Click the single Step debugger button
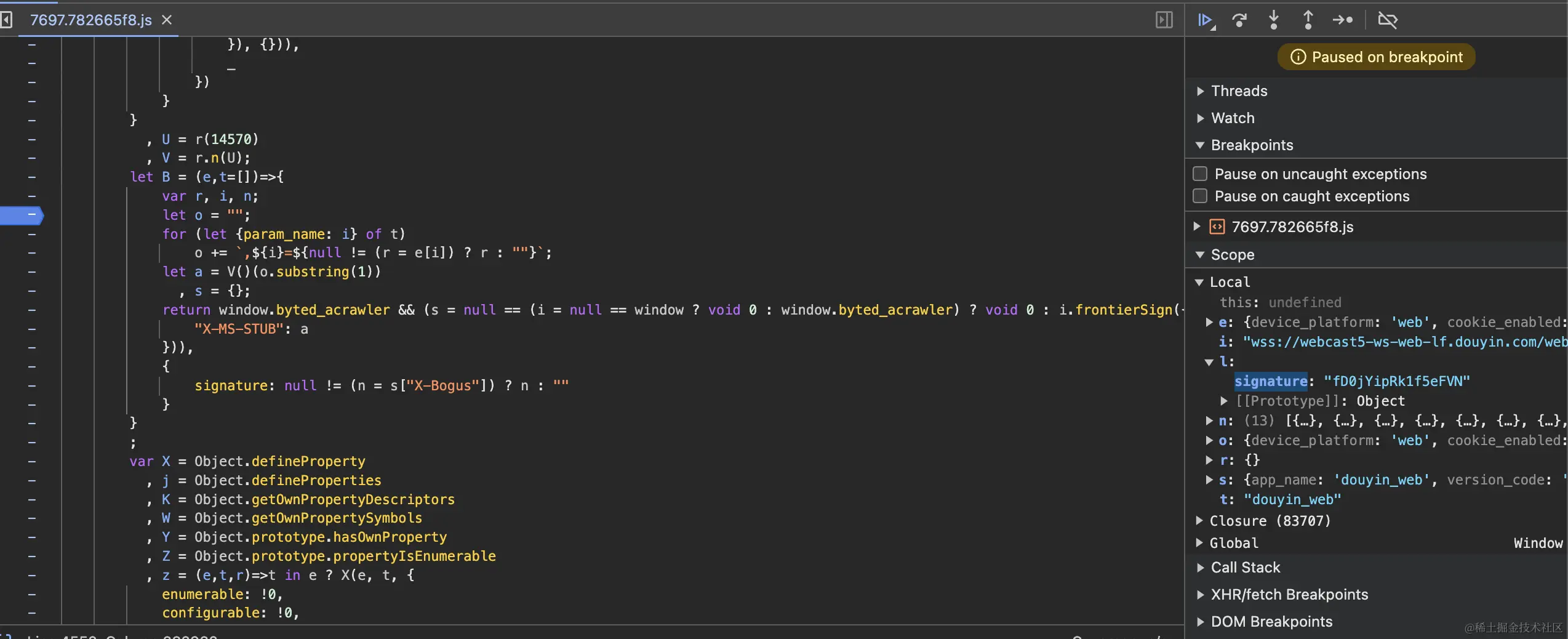The height and width of the screenshot is (639, 1568). pyautogui.click(x=1343, y=20)
